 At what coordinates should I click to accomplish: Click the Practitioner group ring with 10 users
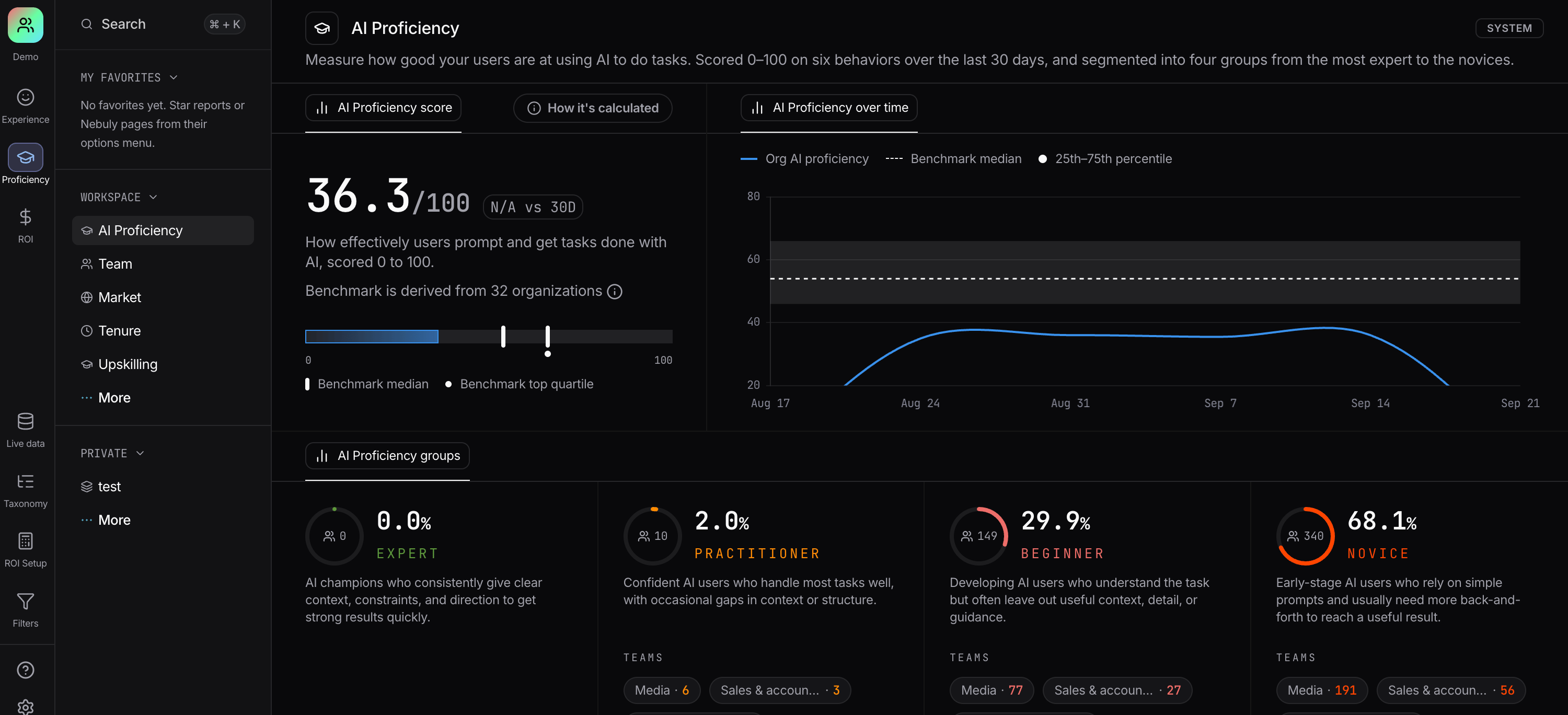tap(652, 536)
